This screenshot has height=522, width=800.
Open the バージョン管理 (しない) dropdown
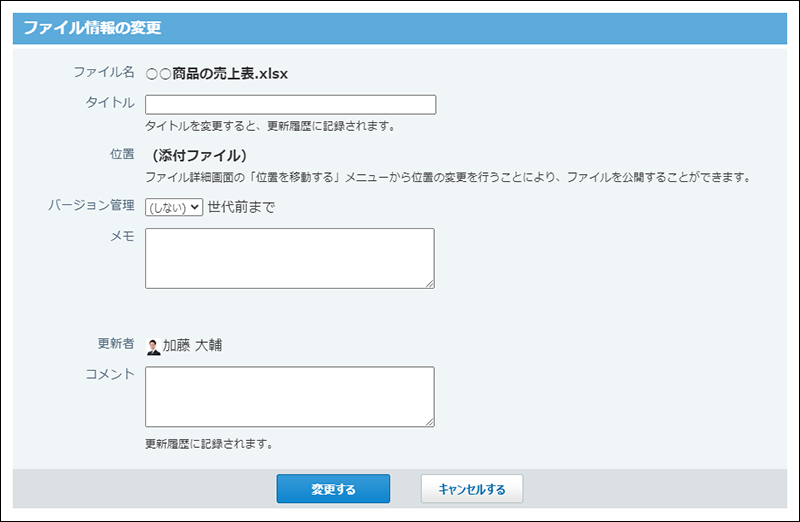[174, 207]
